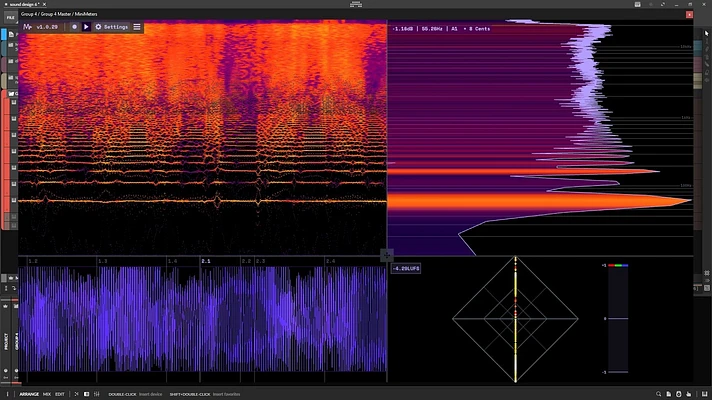Viewport: 712px width, 400px height.
Task: Click the crown icon above the PROJECT label
Action: 5,306
